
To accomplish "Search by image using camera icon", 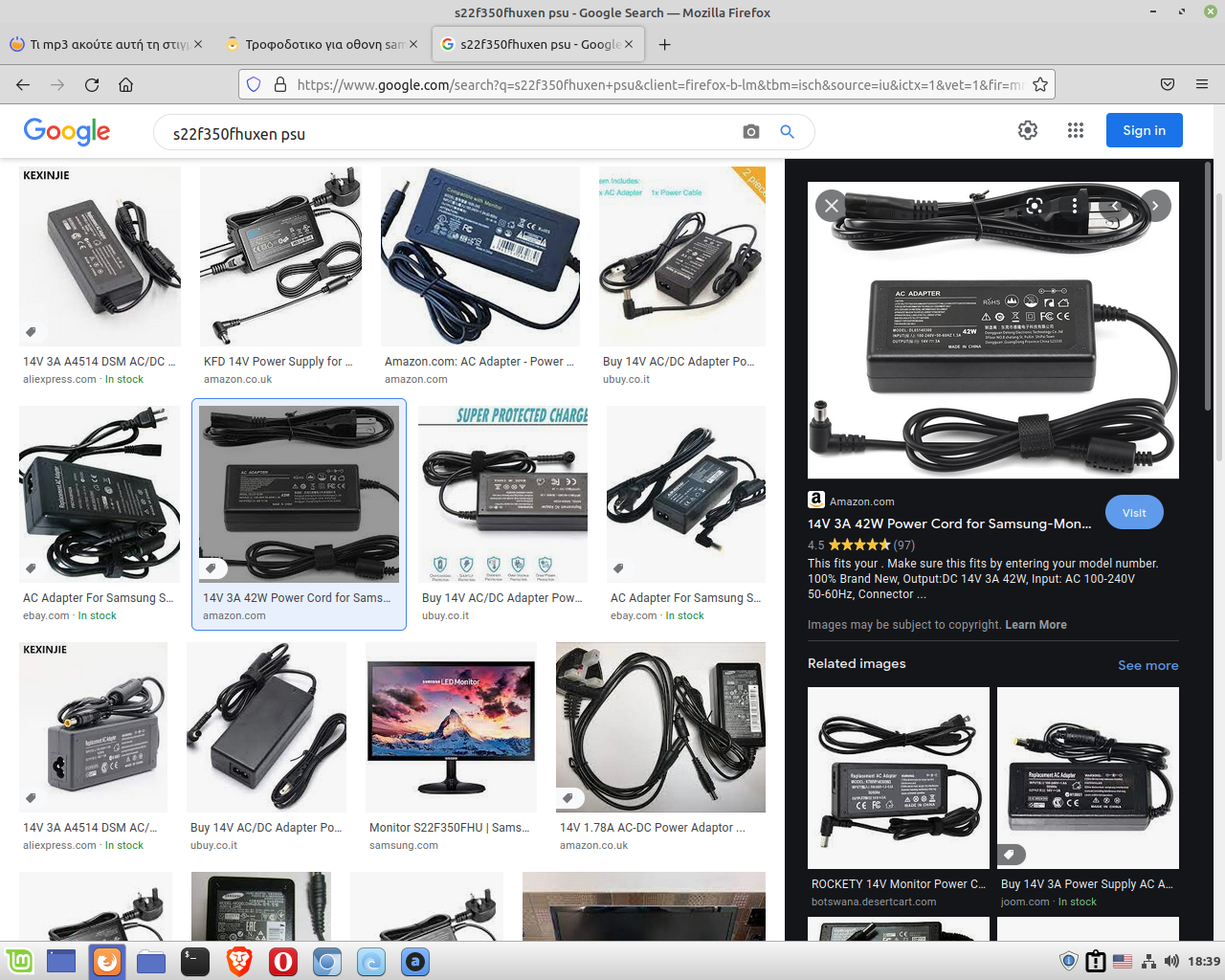I will pyautogui.click(x=751, y=132).
